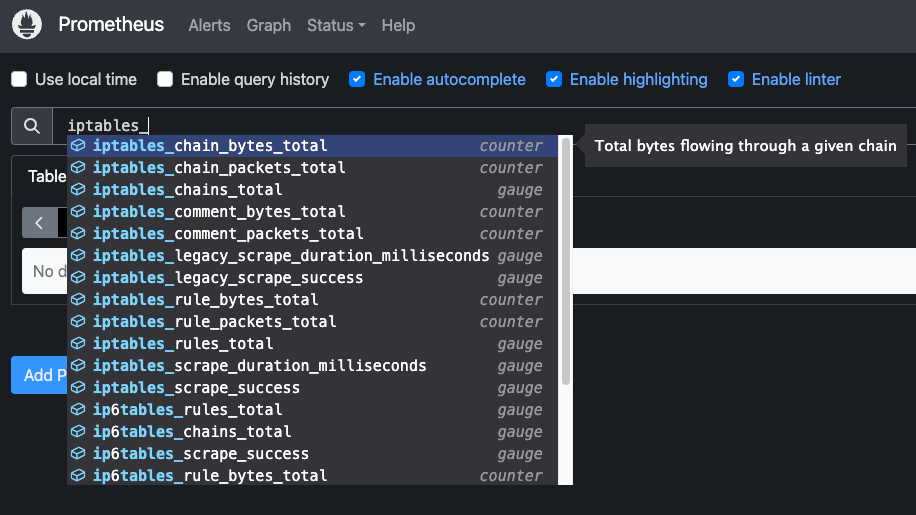This screenshot has height=515, width=916.
Task: Go to the Graph page
Action: coord(269,25)
